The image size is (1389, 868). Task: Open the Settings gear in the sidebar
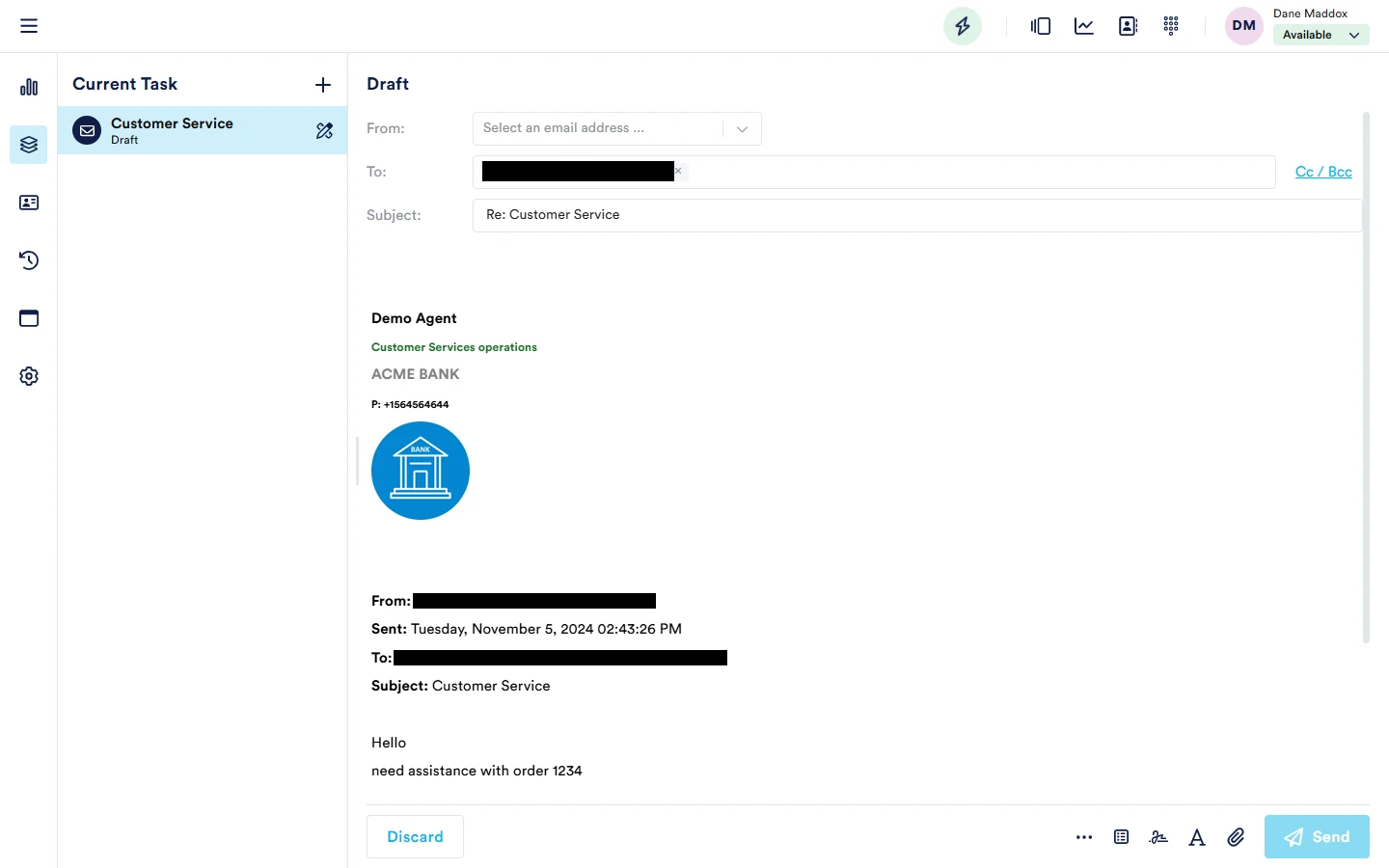(29, 376)
